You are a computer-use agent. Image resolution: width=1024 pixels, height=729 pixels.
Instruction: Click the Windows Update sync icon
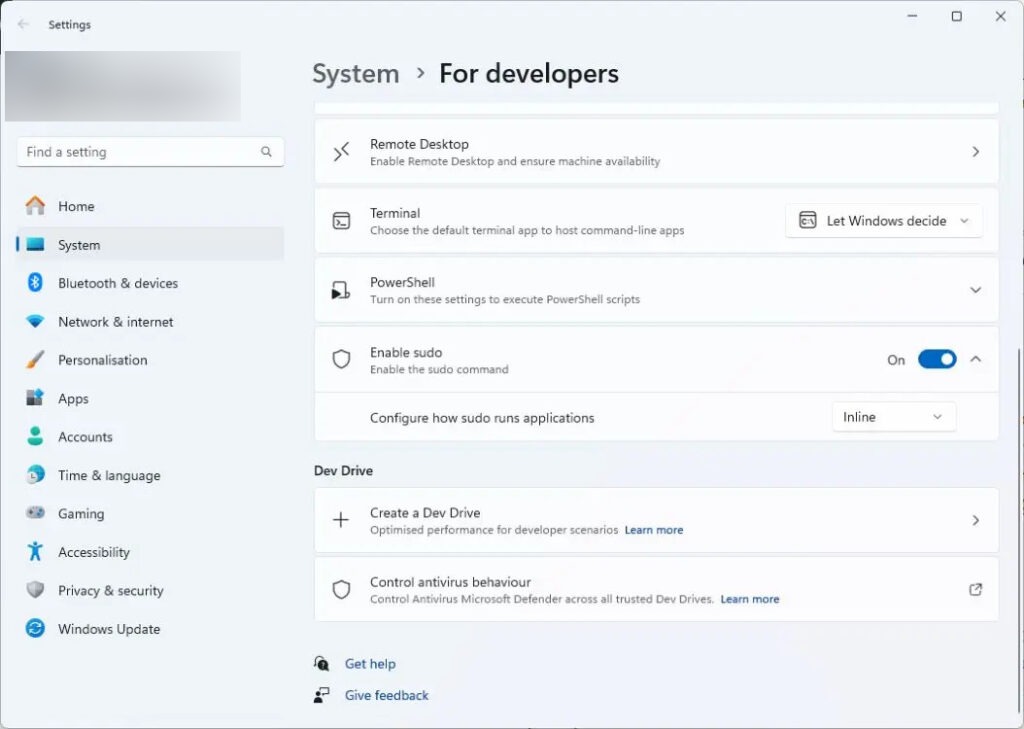(35, 629)
